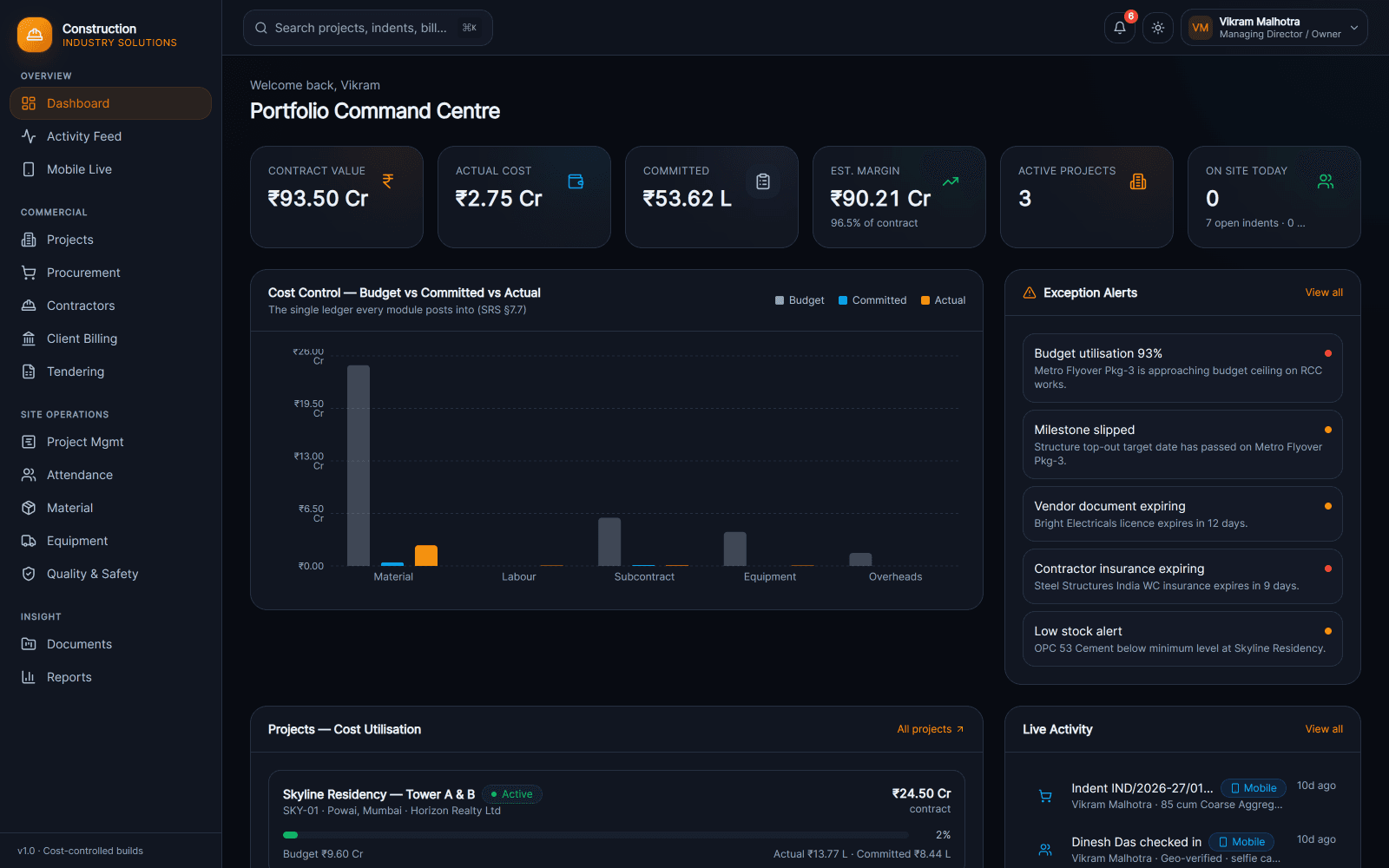Click the Reports bar chart icon

[x=29, y=677]
